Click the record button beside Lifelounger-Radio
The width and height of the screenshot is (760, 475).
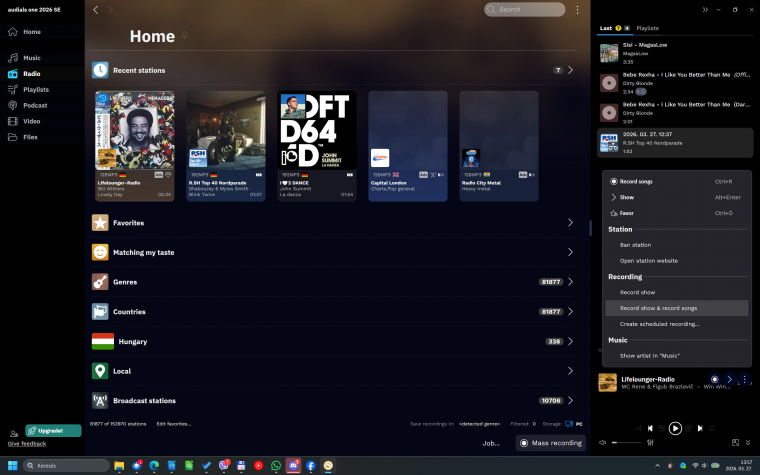pyautogui.click(x=714, y=380)
